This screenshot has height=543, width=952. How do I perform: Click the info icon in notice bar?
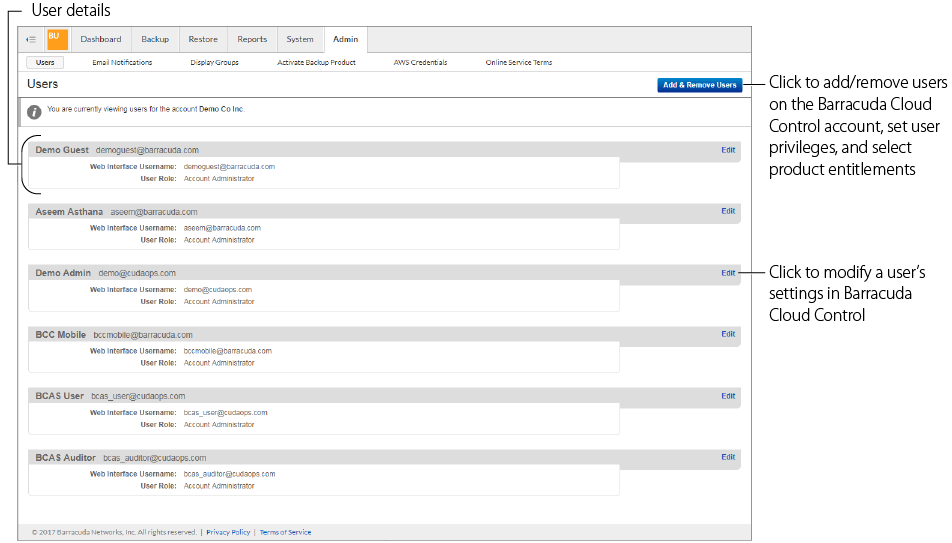pyautogui.click(x=34, y=110)
